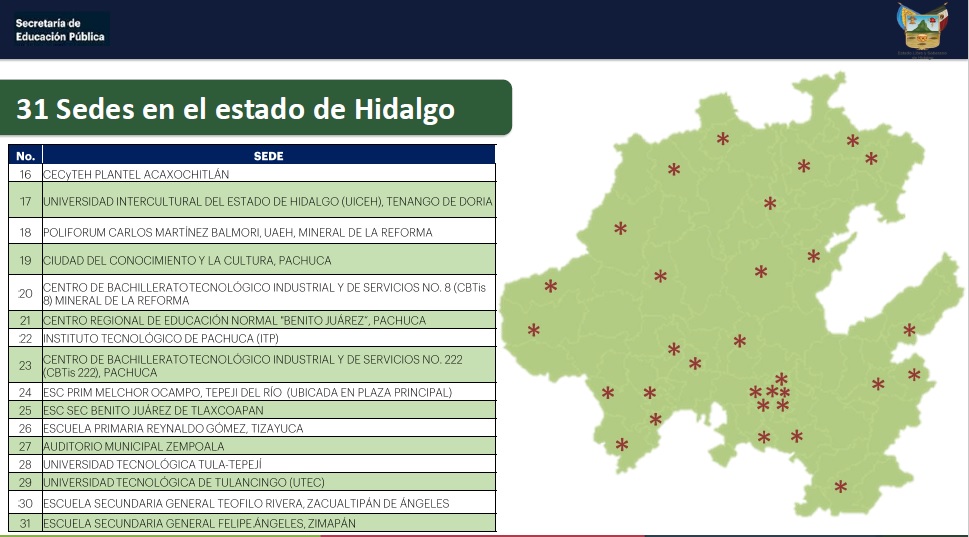Click Escuela Primaria Reynaldo Gómez Tizayuca row
Screen dimensions: 969x537
(252, 428)
